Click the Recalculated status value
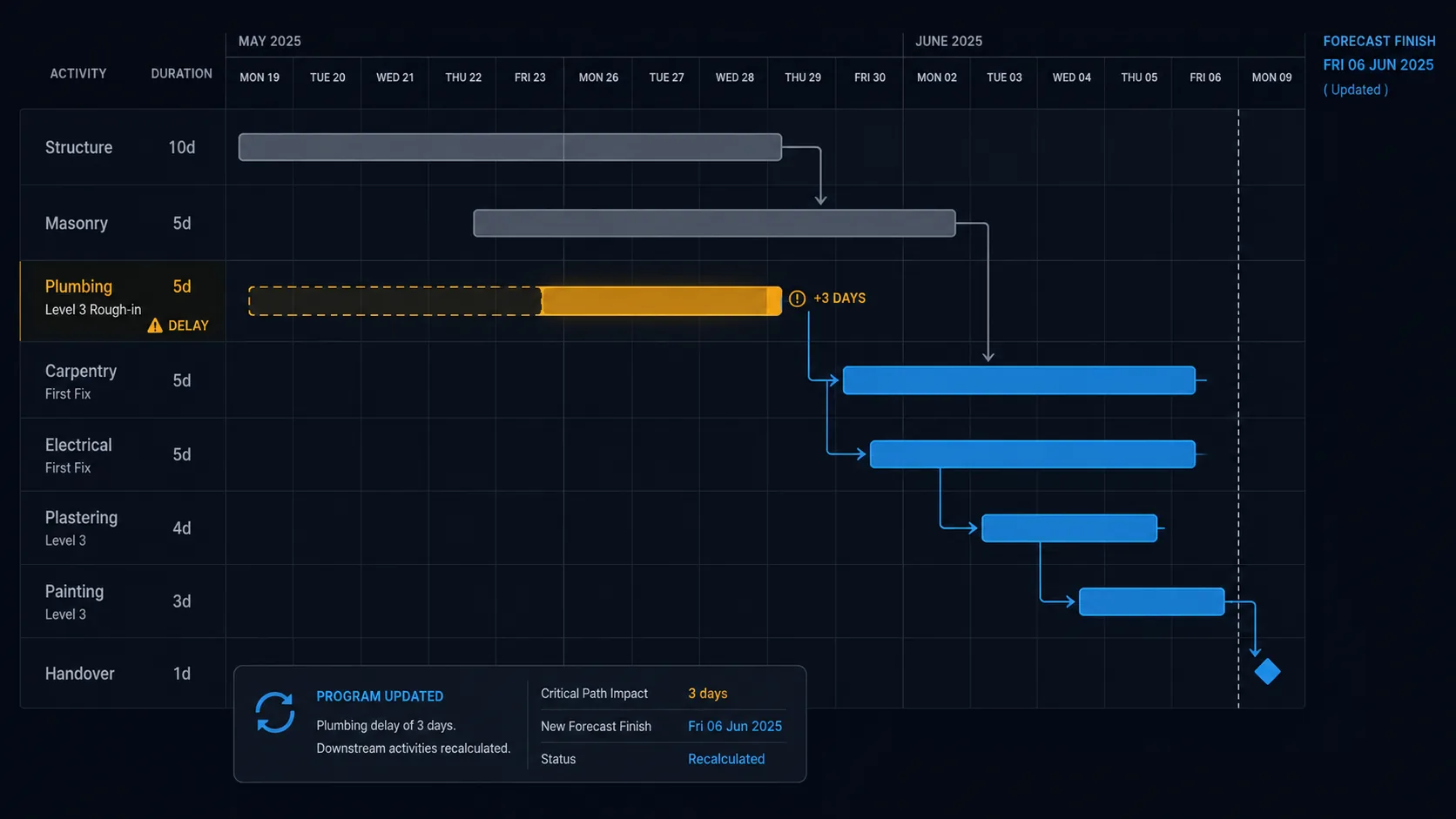This screenshot has width=1456, height=819. point(726,759)
